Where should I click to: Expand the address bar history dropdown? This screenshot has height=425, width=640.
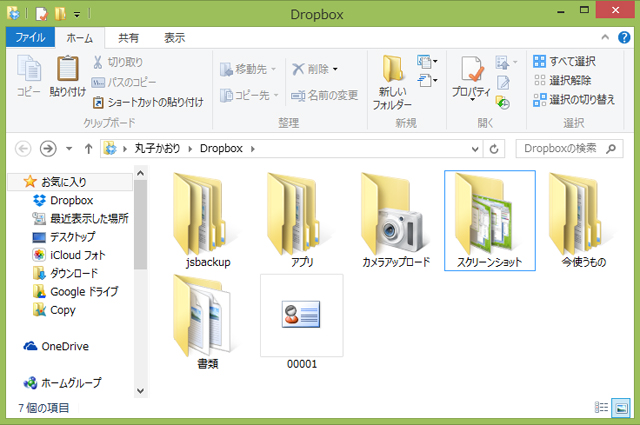(475, 149)
